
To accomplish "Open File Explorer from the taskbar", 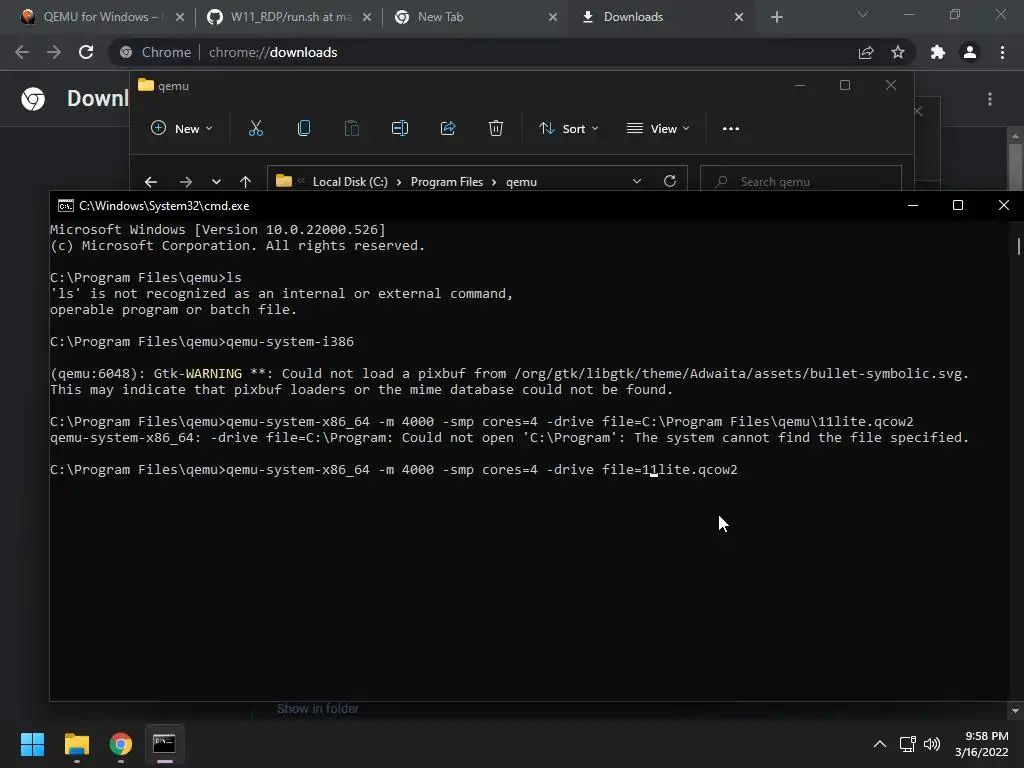I will pos(76,744).
